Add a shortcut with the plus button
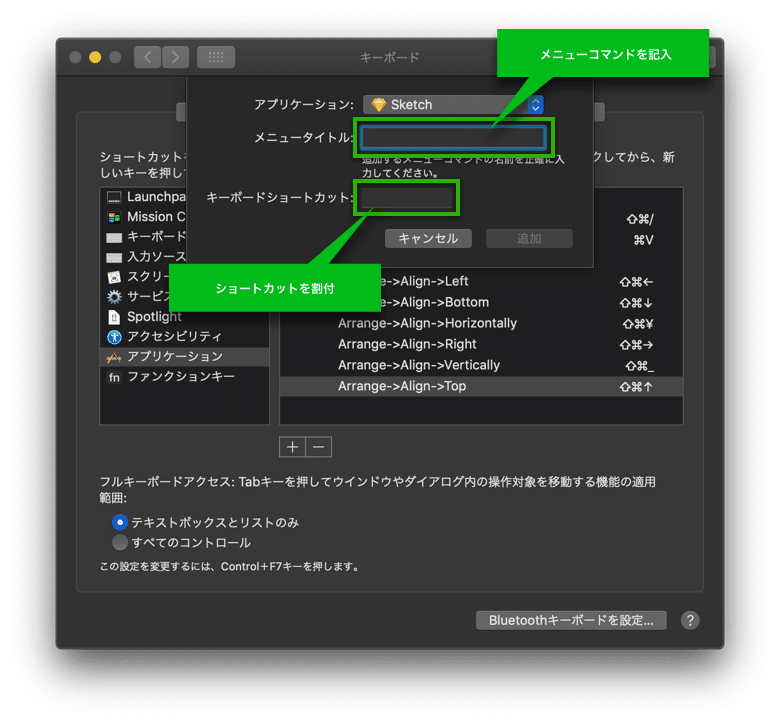This screenshot has height=723, width=780. tap(292, 447)
